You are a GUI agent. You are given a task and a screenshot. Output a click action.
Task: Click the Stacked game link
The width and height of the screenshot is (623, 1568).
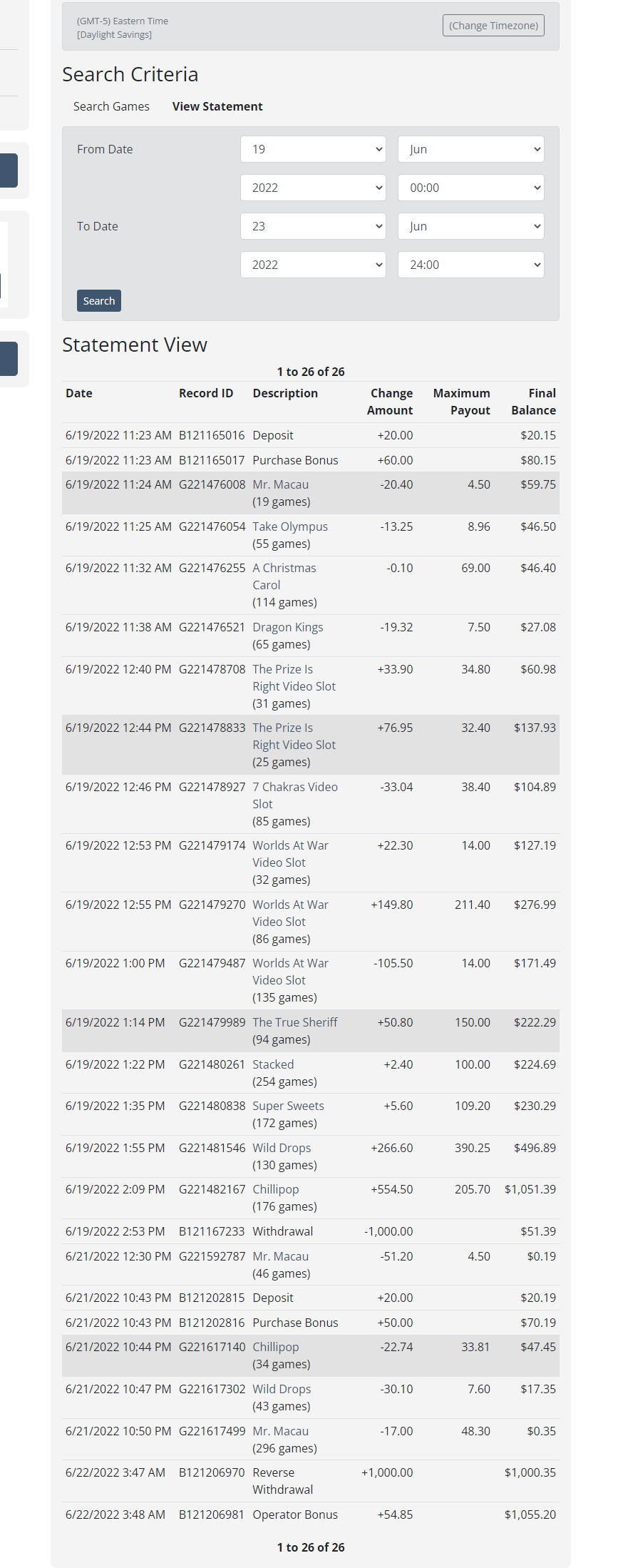(273, 1064)
